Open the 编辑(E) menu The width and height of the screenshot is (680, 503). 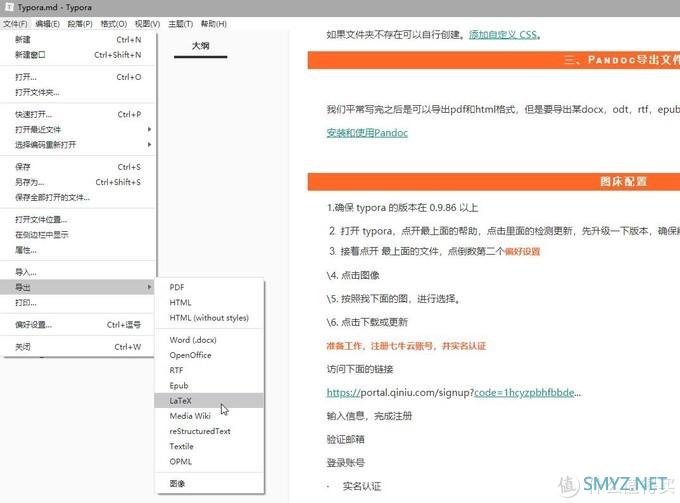point(47,24)
